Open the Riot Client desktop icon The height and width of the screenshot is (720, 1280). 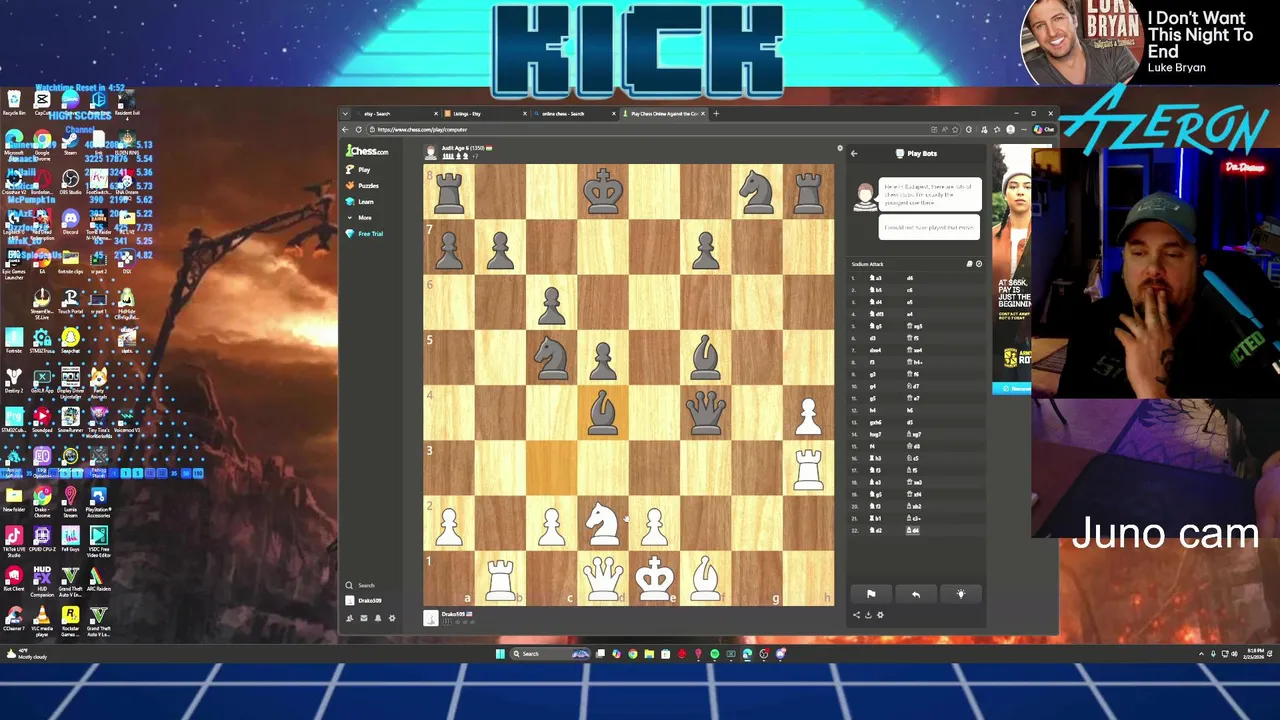coord(14,579)
